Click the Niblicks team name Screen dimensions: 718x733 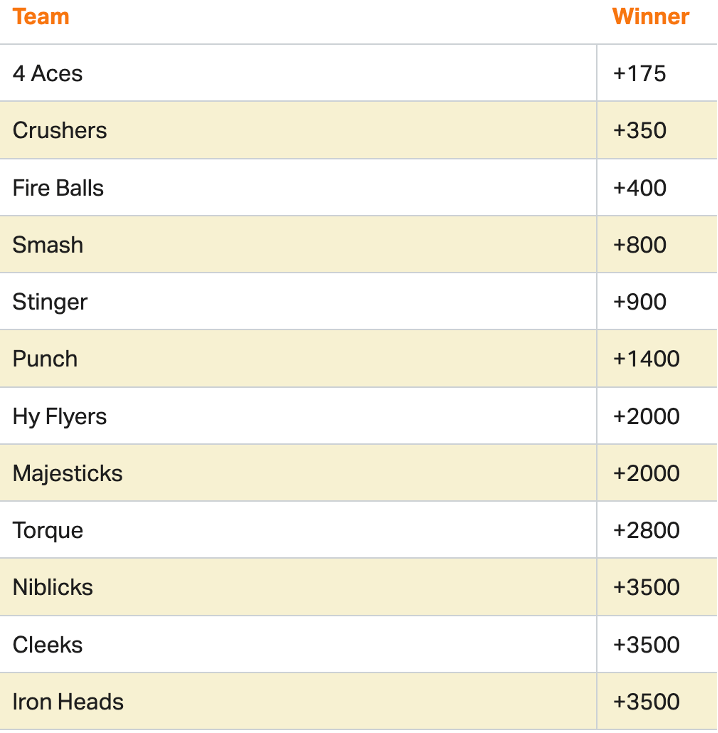(53, 587)
